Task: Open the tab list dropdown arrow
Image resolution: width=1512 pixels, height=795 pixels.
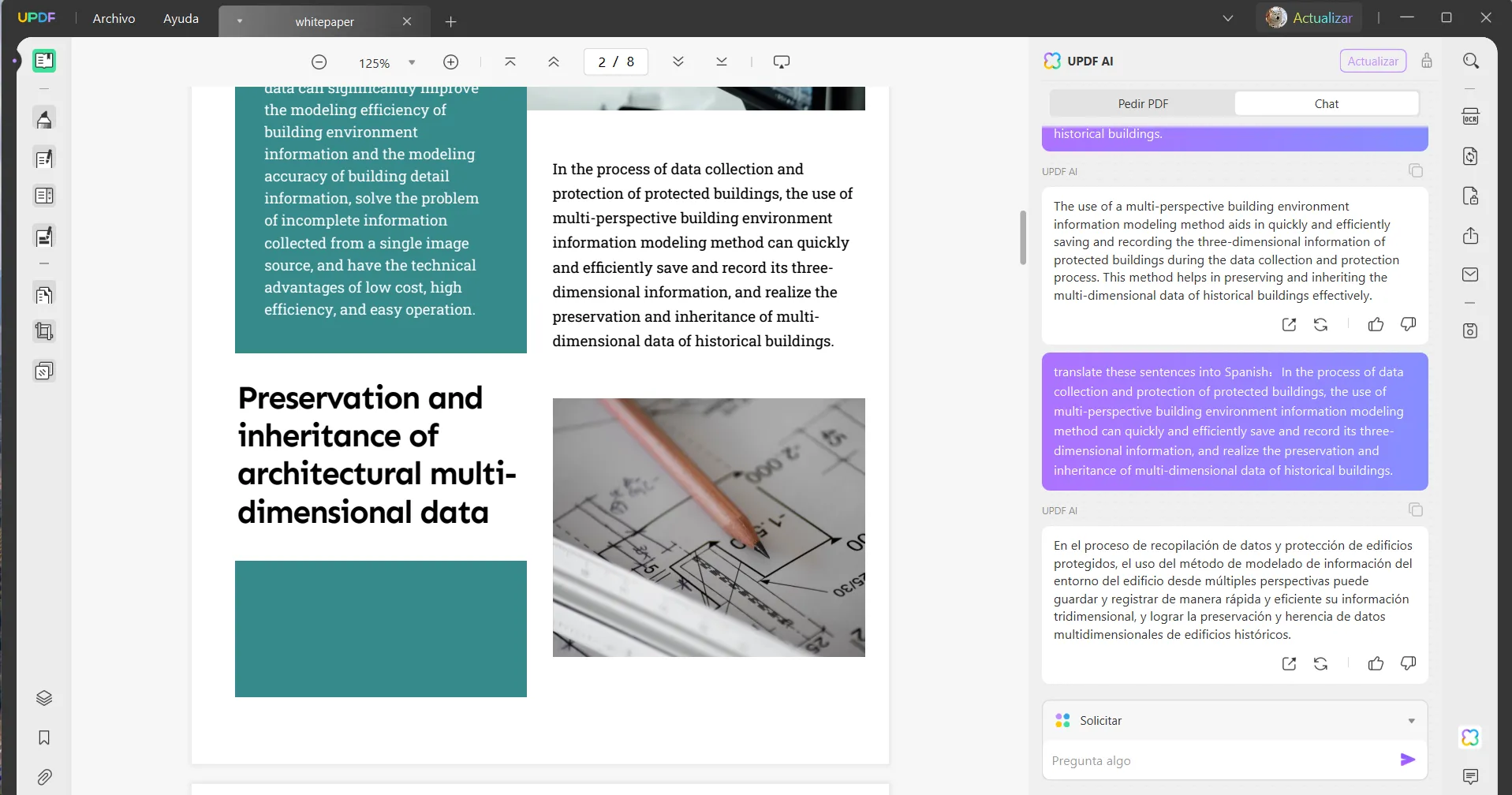Action: pos(239,21)
